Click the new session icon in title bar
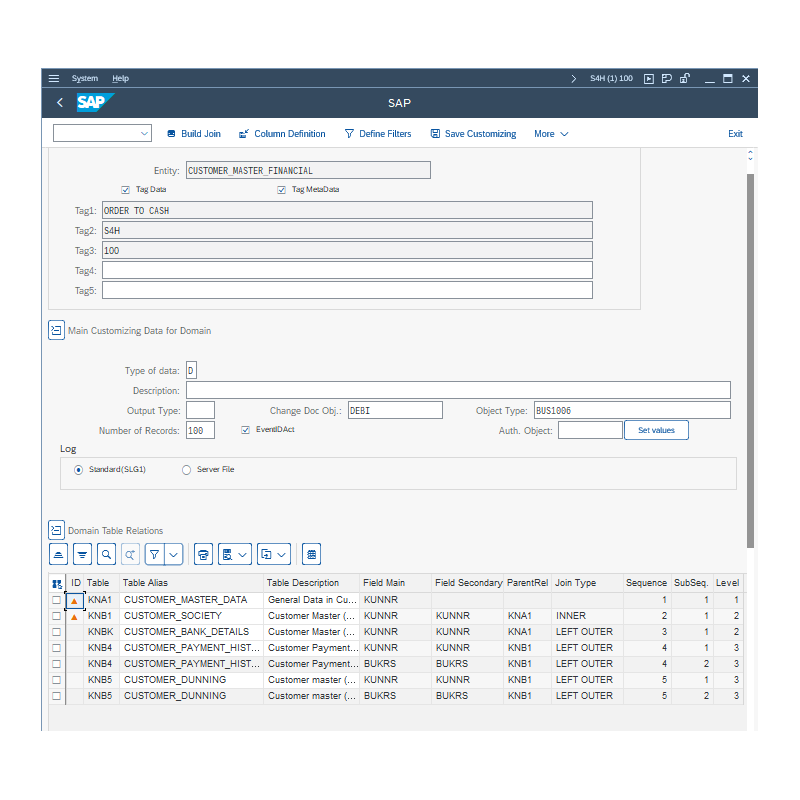Viewport: 800px width, 800px height. click(x=666, y=79)
